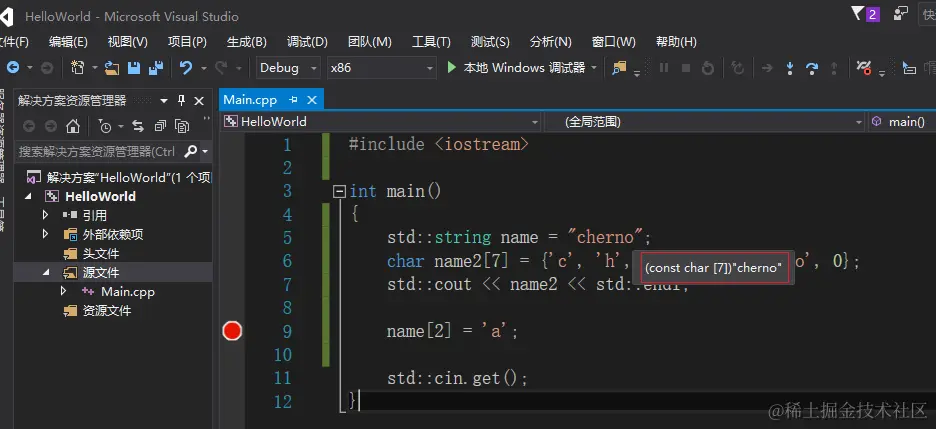Screen dimensions: 936x429
Task: Click the Open File folder icon
Action: pos(112,68)
